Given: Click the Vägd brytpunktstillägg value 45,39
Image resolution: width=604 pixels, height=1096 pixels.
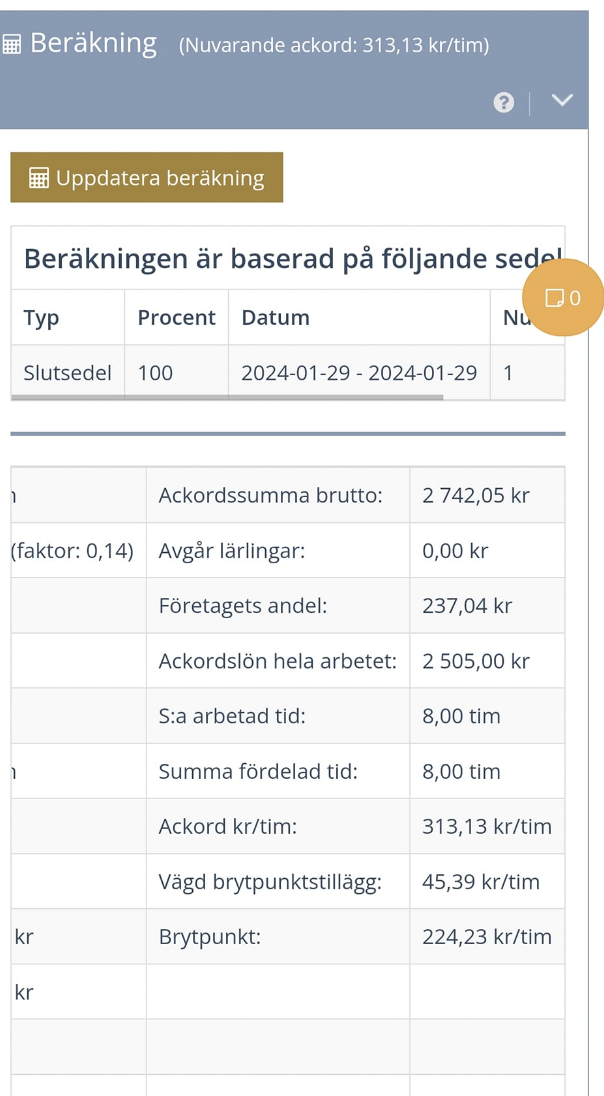Looking at the screenshot, I should click(x=481, y=882).
